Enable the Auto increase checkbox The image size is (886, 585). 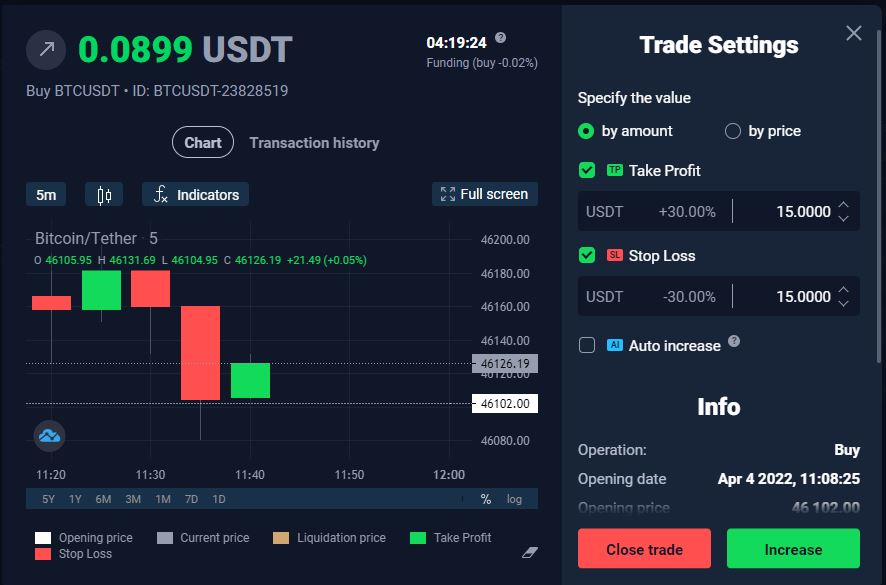(x=587, y=345)
